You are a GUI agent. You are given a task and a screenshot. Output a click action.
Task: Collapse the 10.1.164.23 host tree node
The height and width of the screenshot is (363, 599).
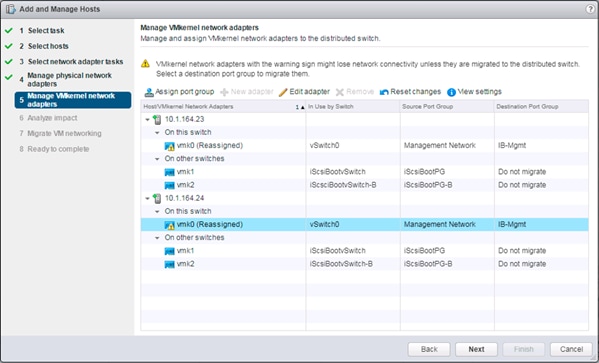tap(147, 120)
